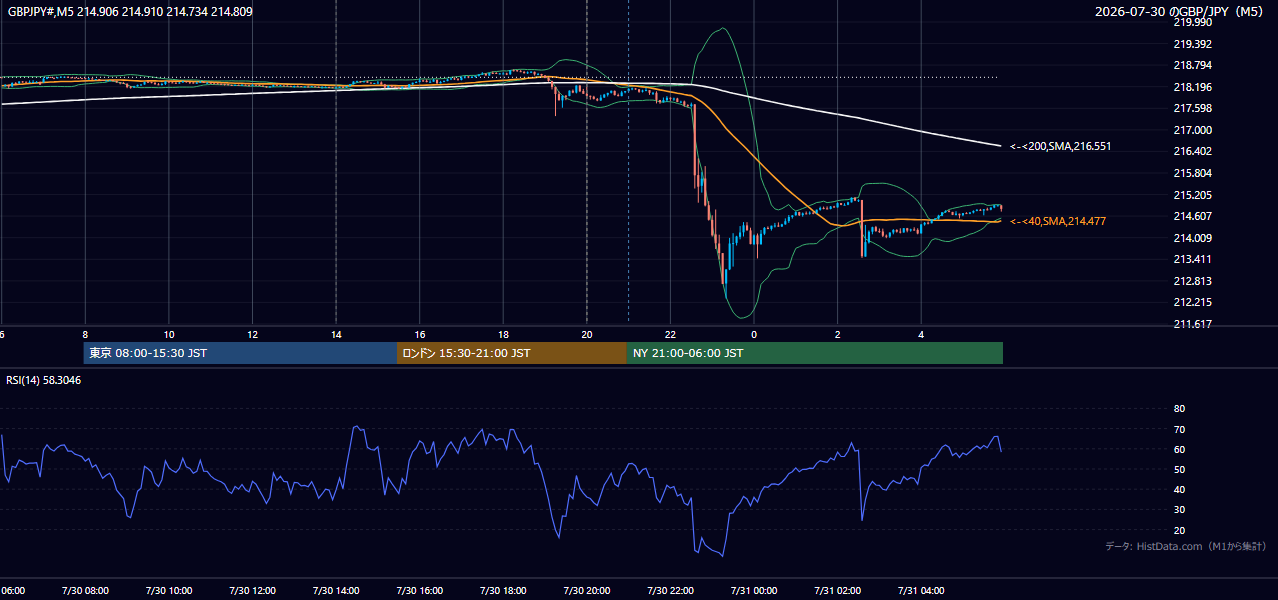Viewport: 1278px width, 600px height.
Task: Click hour label 14 above the session bars
Action: [x=336, y=335]
